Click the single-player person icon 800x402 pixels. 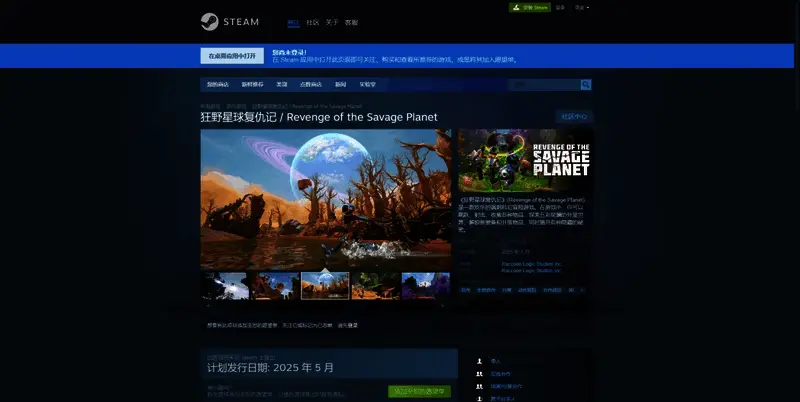click(479, 361)
